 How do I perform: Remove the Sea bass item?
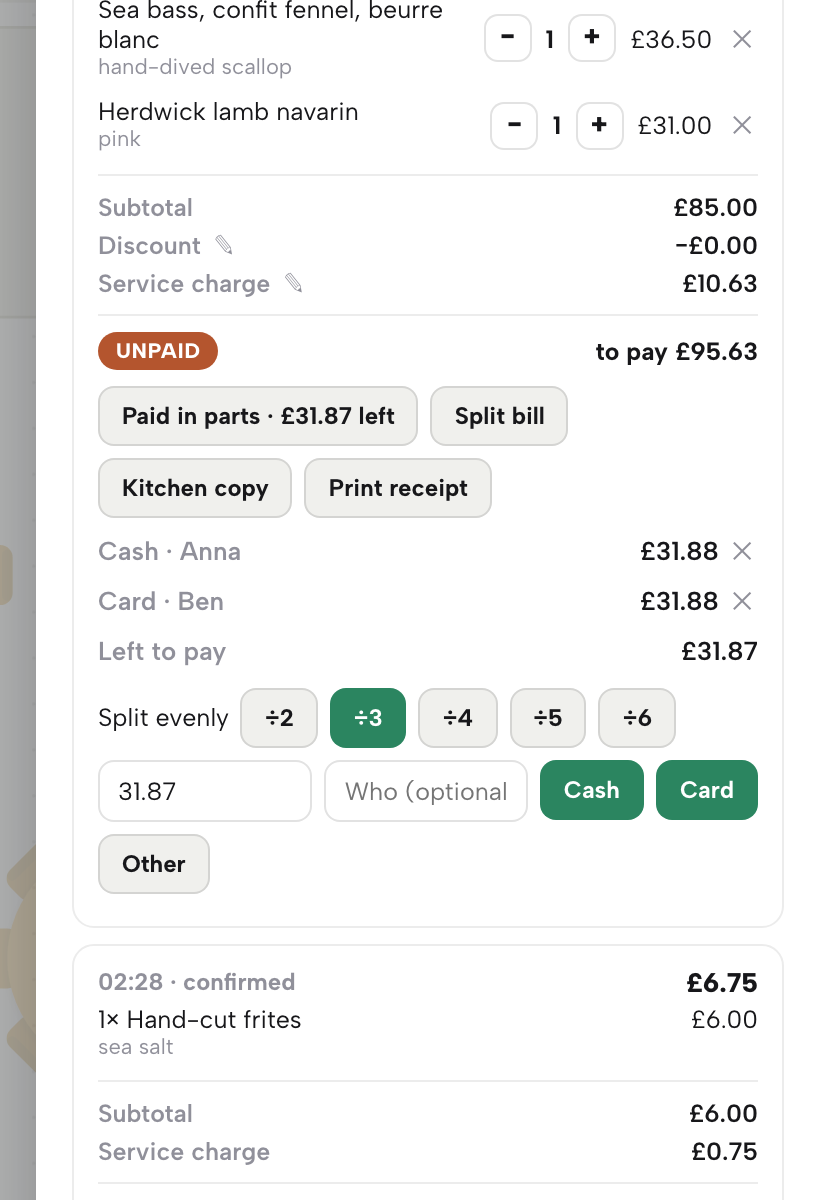742,39
